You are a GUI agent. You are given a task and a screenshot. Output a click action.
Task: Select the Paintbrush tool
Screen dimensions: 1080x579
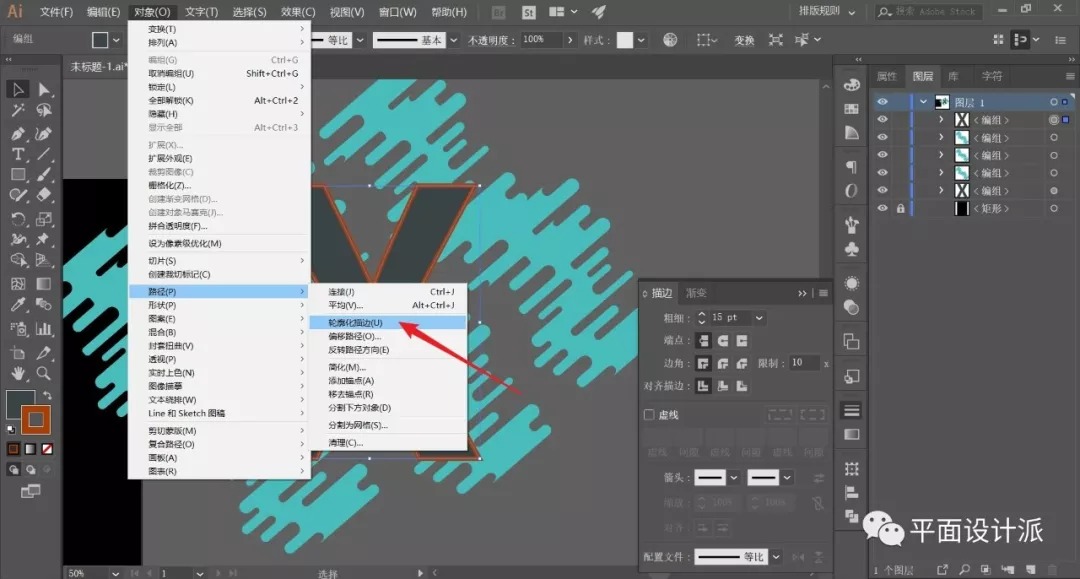pyautogui.click(x=43, y=175)
